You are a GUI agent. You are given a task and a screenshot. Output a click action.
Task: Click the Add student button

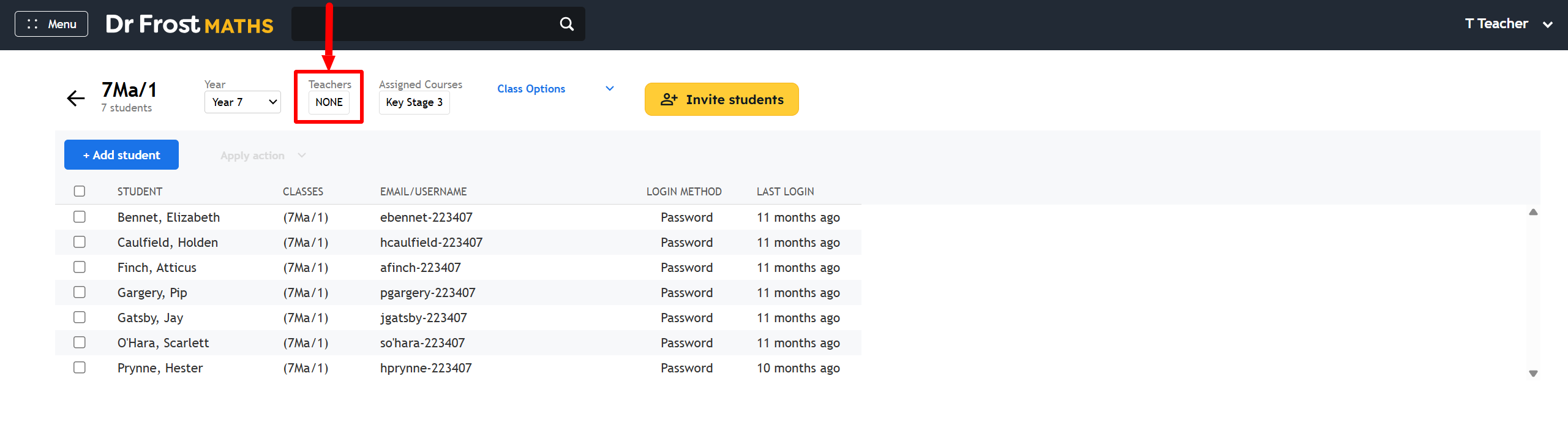pyautogui.click(x=121, y=155)
